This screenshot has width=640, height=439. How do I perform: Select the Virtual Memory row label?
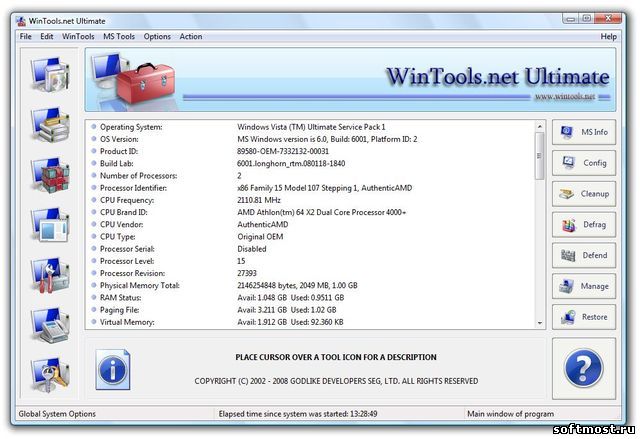pos(127,322)
